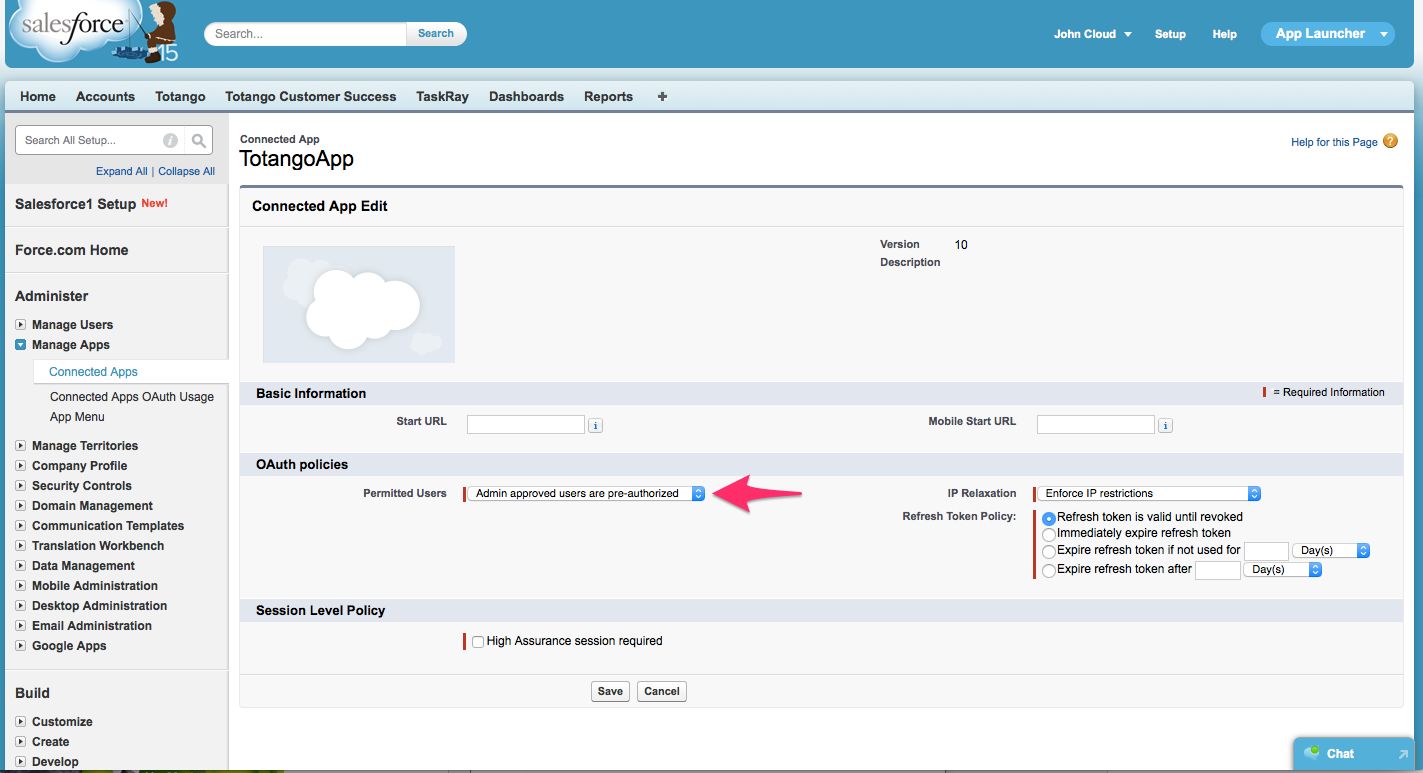
Task: Expand Security Controls section
Action: (x=21, y=486)
